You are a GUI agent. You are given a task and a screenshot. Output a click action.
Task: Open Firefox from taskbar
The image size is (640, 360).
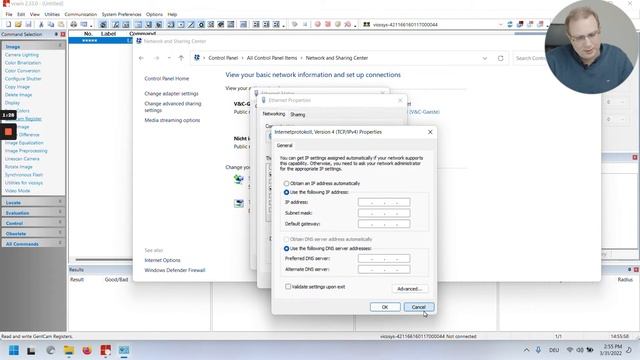[87, 350]
